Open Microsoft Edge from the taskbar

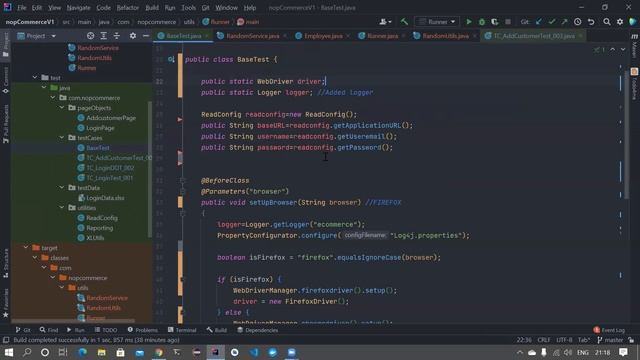tap(82, 352)
